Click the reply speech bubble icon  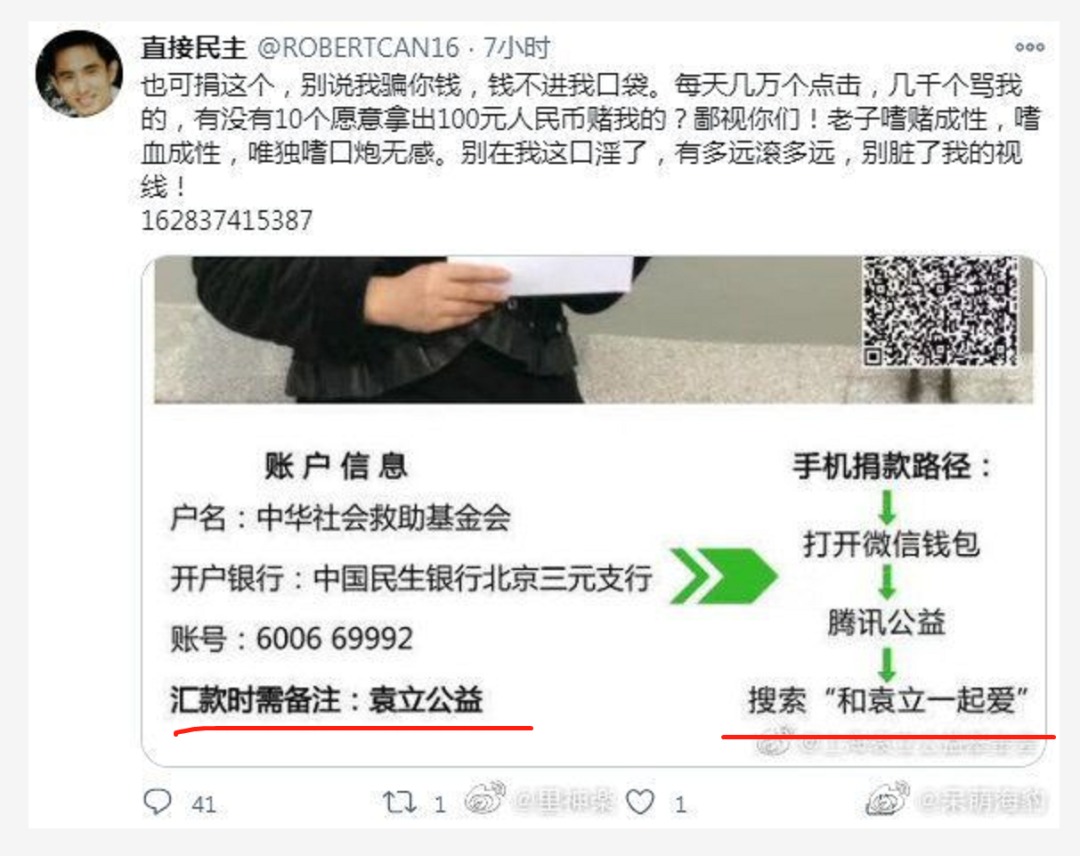pyautogui.click(x=157, y=802)
